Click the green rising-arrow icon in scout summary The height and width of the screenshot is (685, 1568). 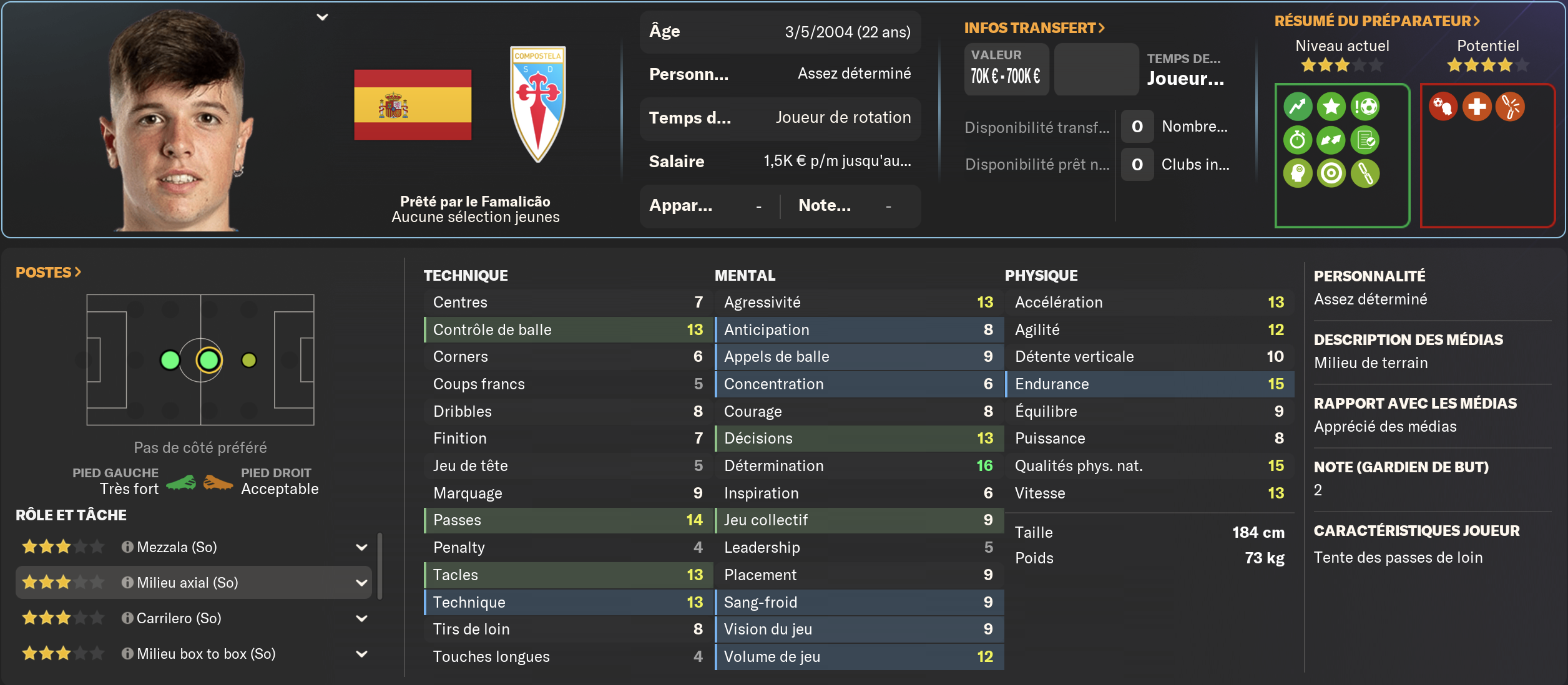coord(1298,107)
